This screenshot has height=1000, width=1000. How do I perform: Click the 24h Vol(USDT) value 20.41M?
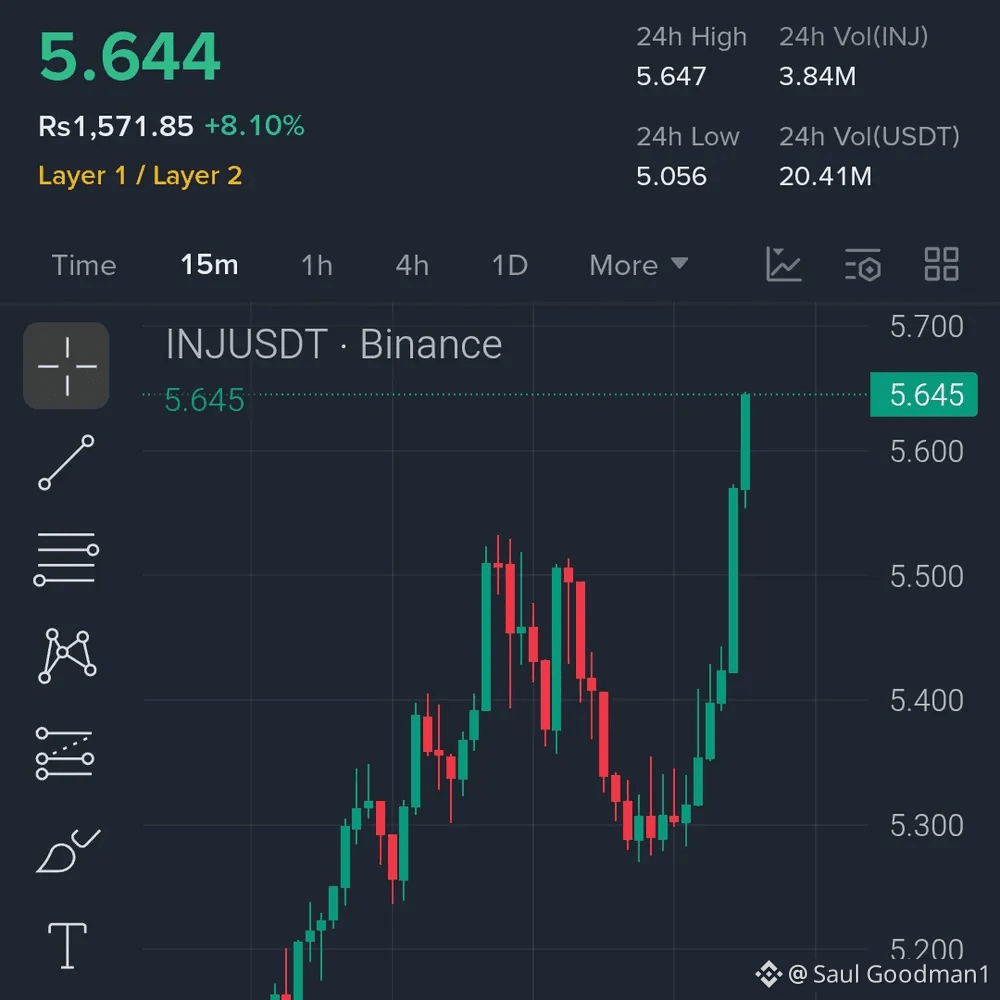[825, 177]
